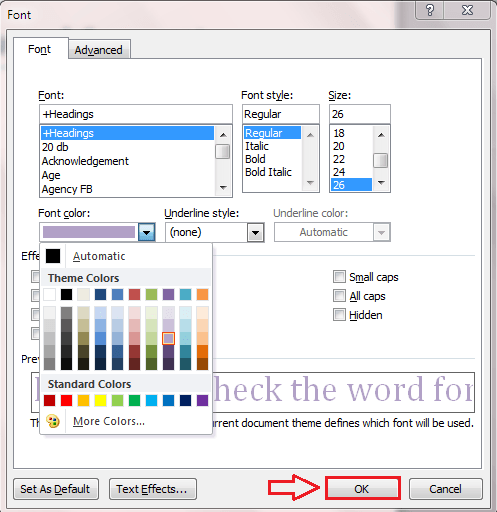Click the font style scroll down arrow
Screen dimensions: 497x512
(310, 183)
